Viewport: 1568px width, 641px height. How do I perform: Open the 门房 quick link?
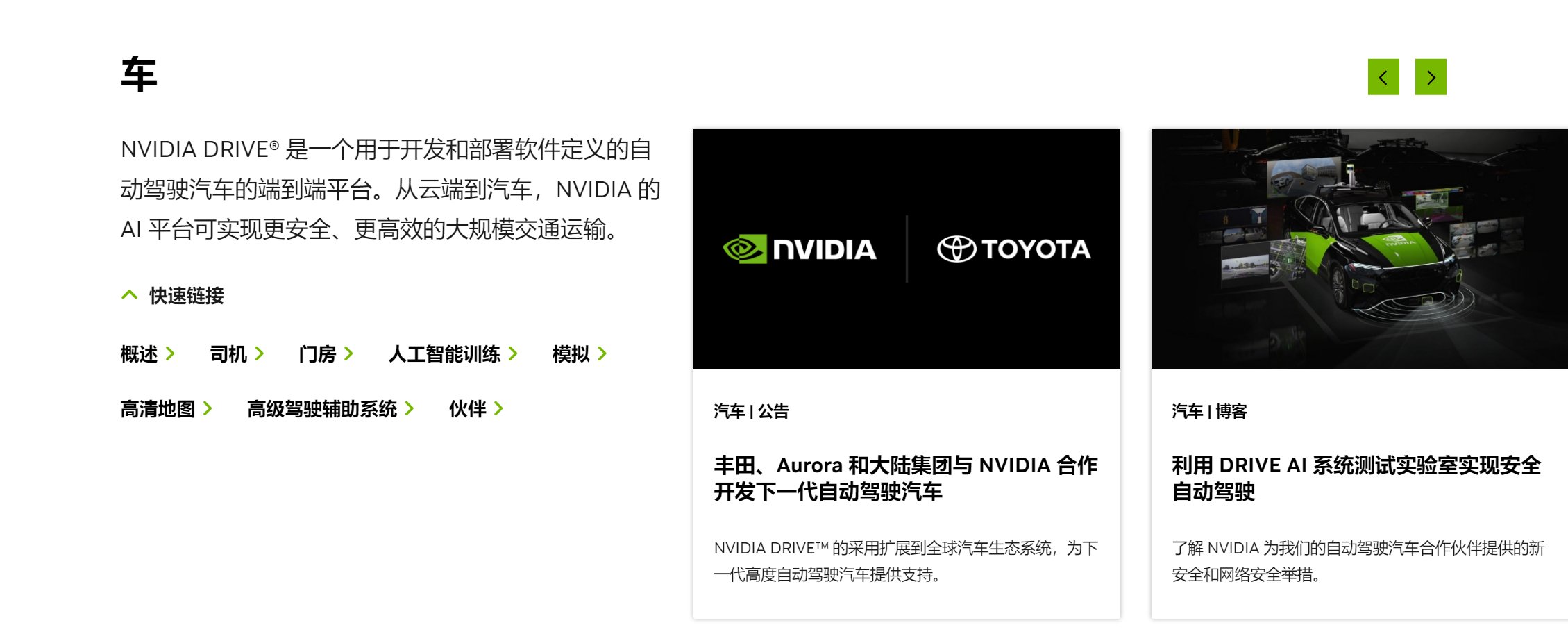(326, 354)
